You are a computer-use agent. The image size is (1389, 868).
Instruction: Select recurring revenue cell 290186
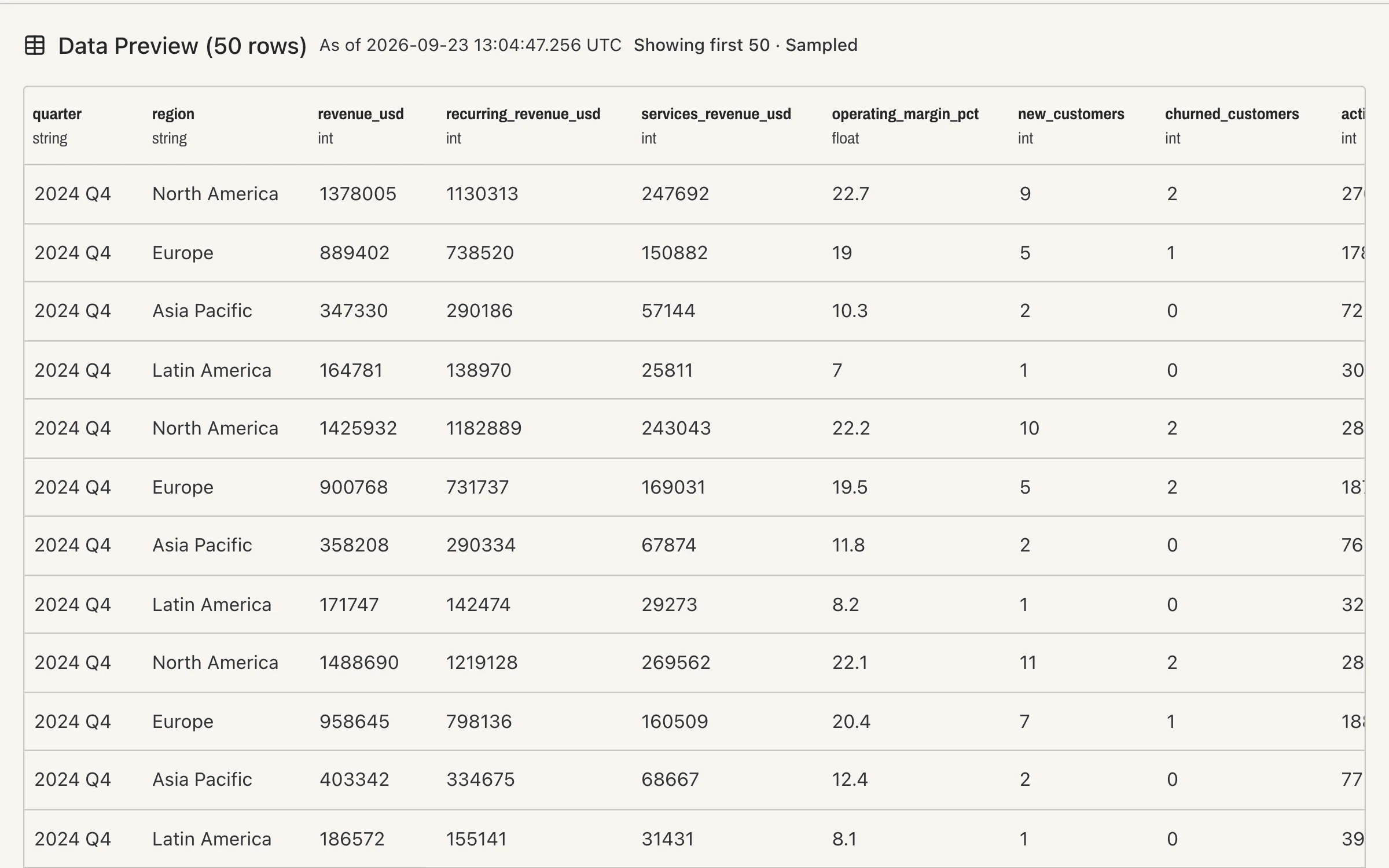479,311
